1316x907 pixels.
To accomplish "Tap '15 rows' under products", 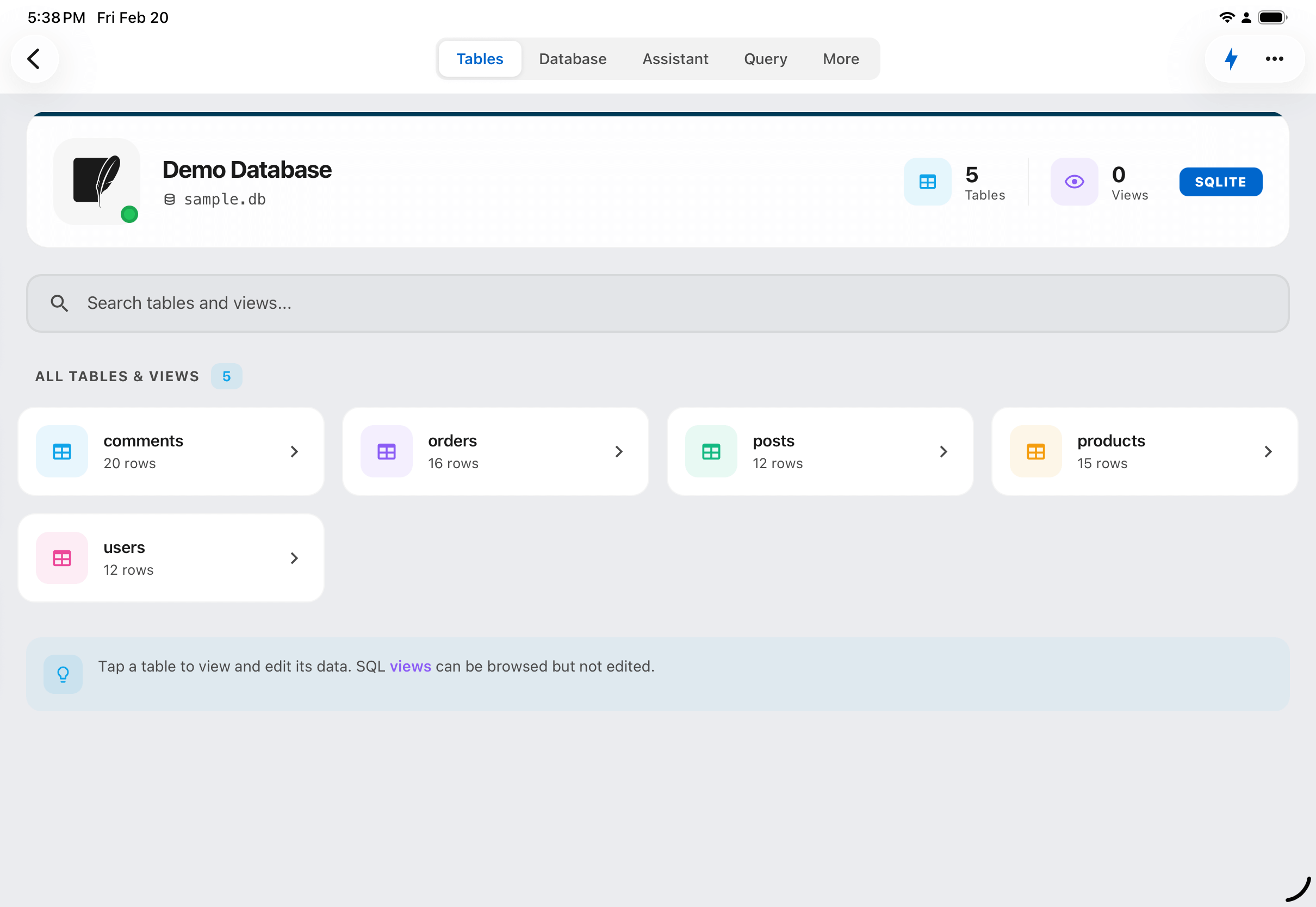I will click(x=1102, y=464).
